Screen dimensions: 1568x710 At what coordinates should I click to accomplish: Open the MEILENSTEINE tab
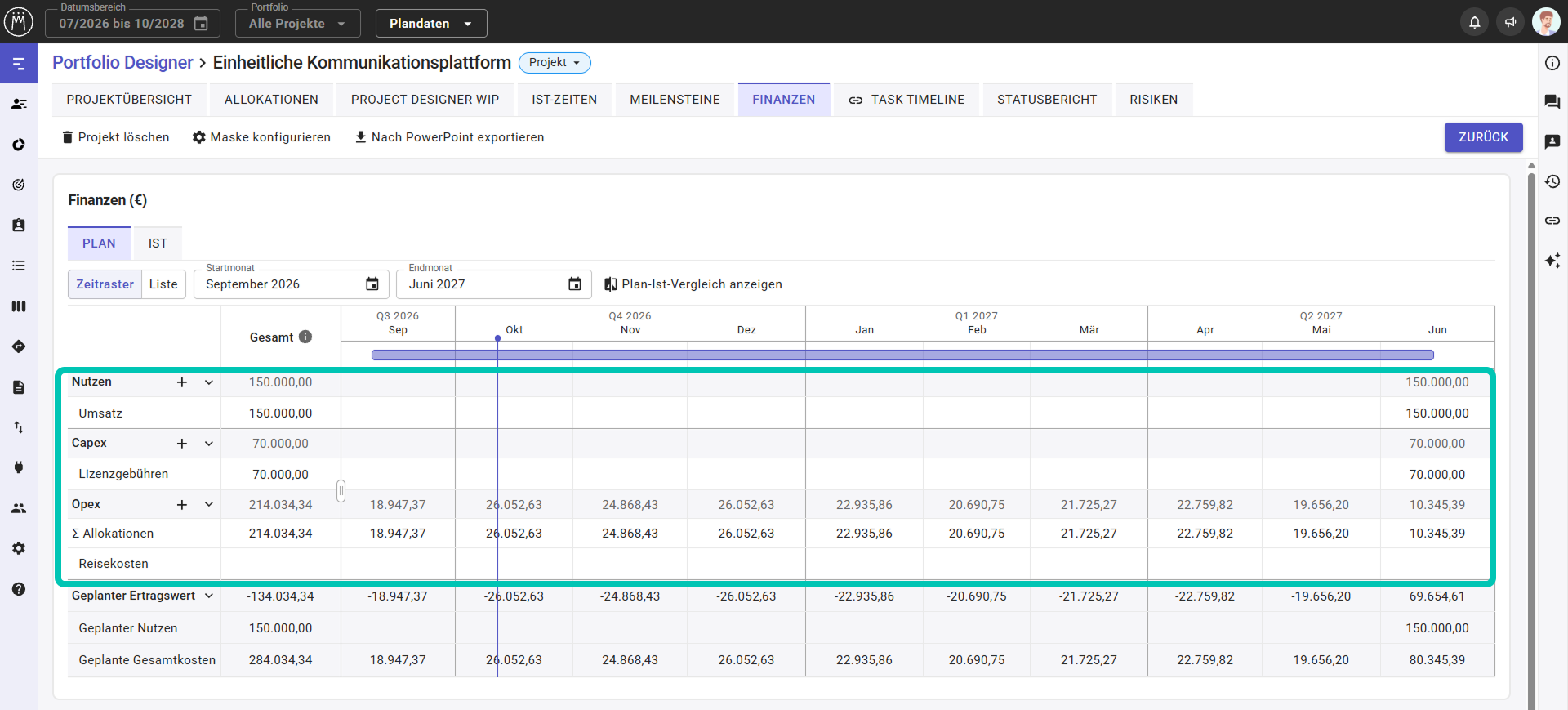675,100
